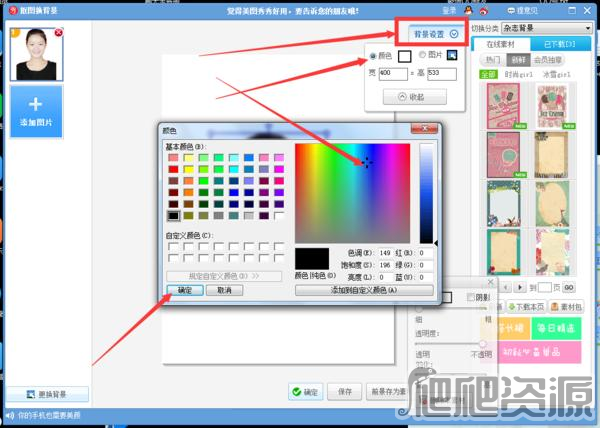This screenshot has width=600, height=428.
Task: Click confirm button in color dialog
Action: [185, 289]
